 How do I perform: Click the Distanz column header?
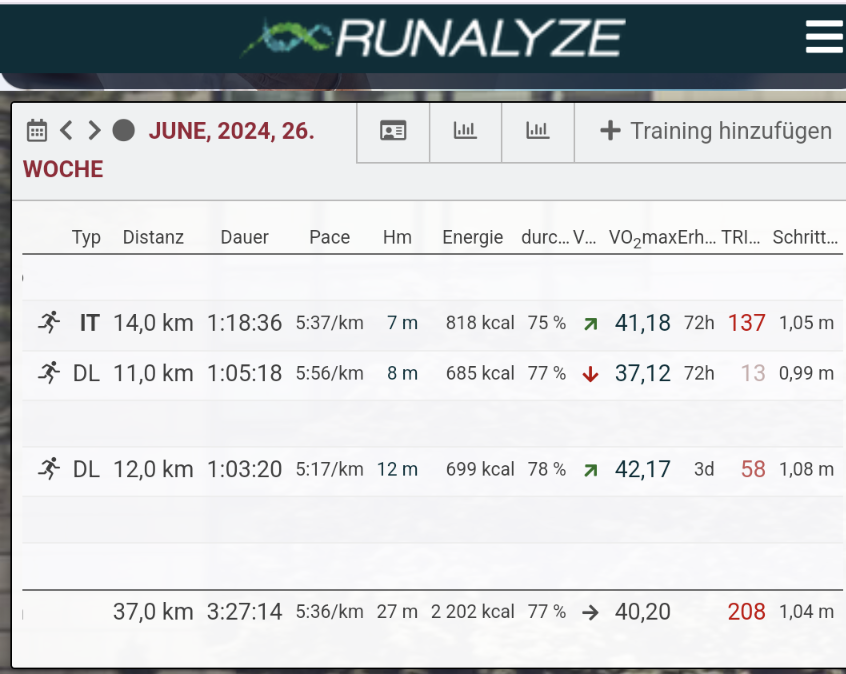pyautogui.click(x=153, y=237)
